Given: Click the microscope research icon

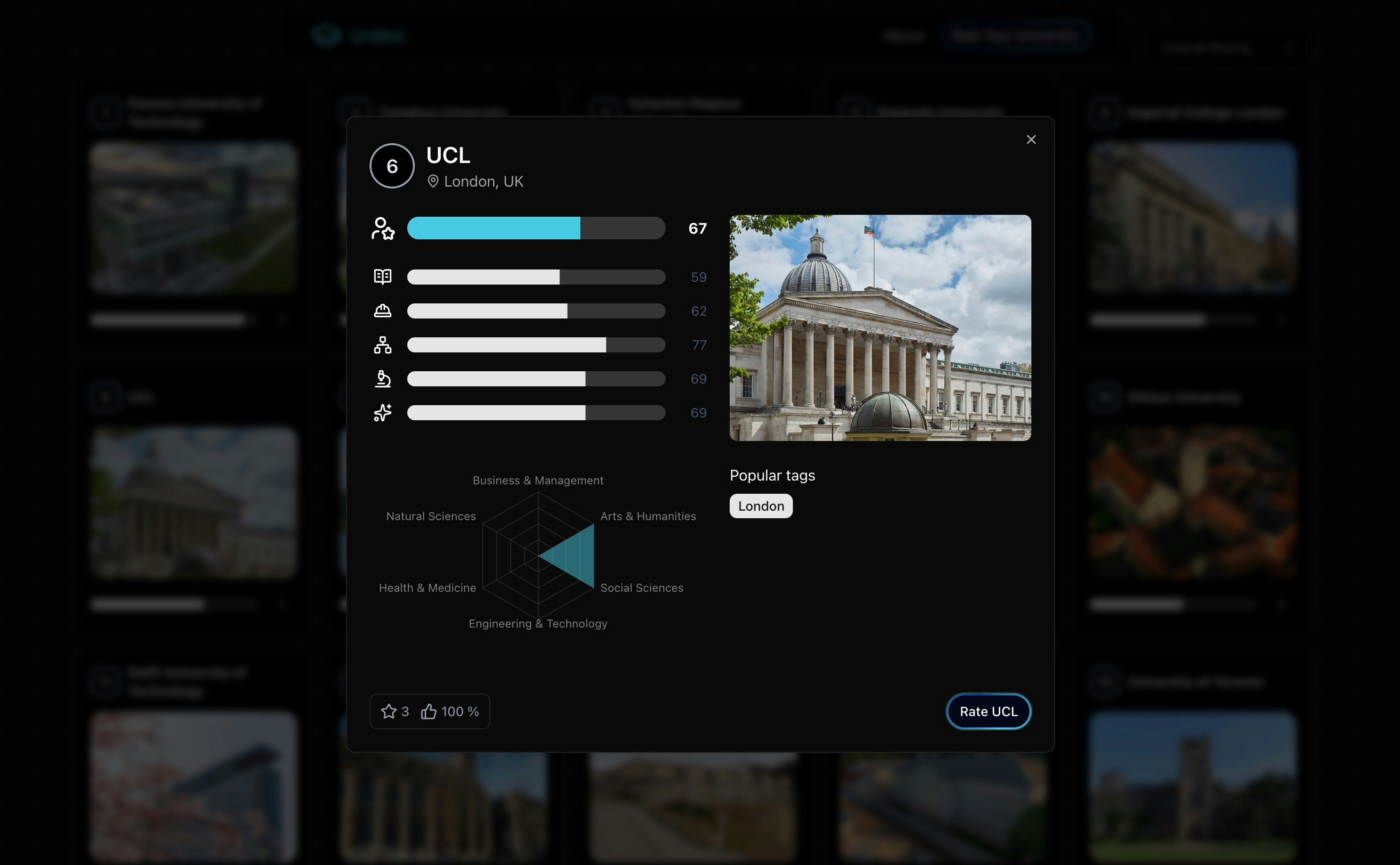Looking at the screenshot, I should (x=383, y=379).
